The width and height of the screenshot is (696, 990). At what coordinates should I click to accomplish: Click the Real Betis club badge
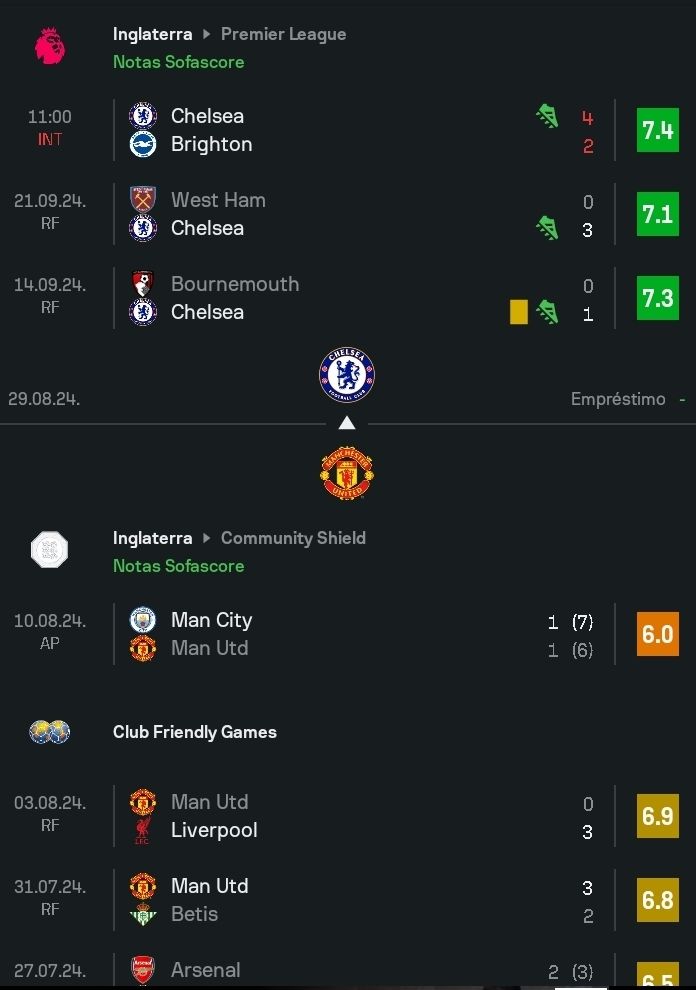[x=143, y=914]
